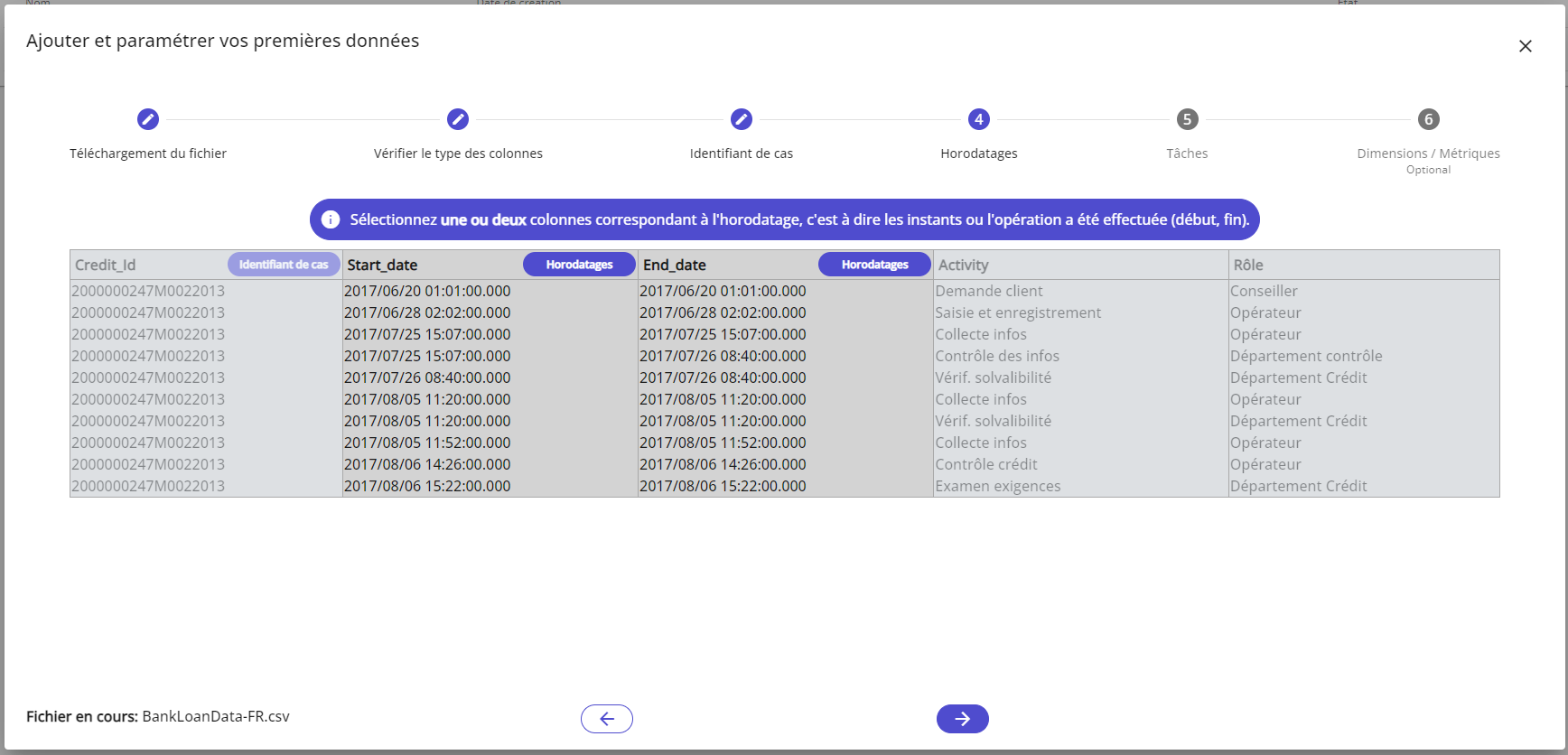Toggle the Horodatages tag on Start_date column
This screenshot has height=755, width=1568.
tap(579, 265)
